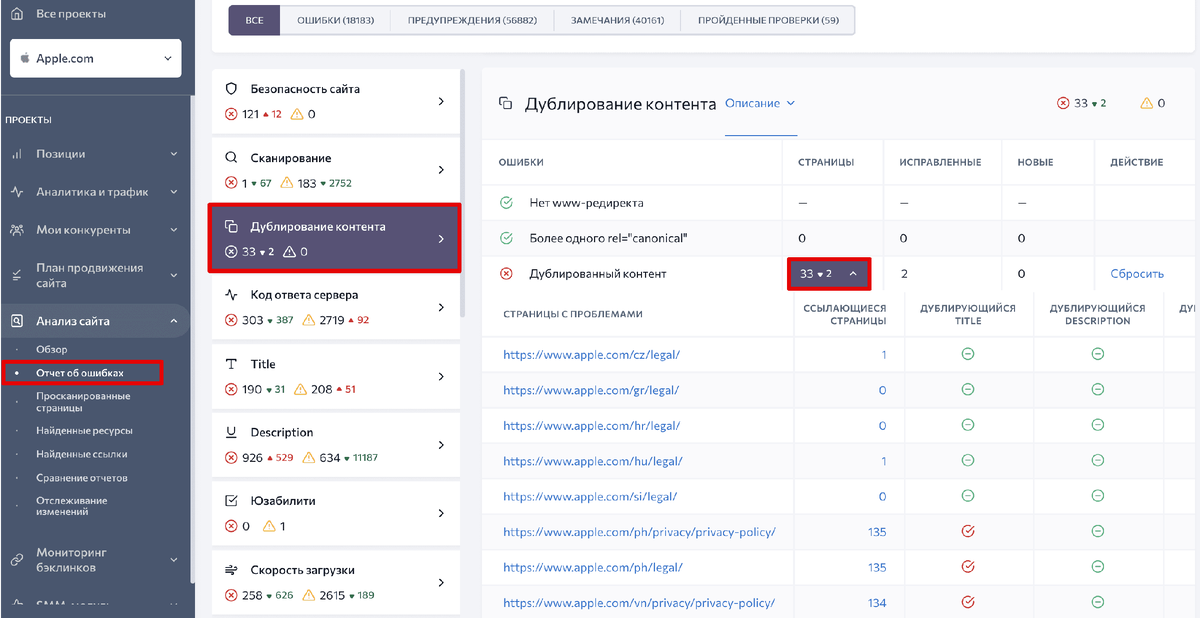Click the category list vertical scrollbar
Image resolution: width=1200 pixels, height=618 pixels.
463,192
